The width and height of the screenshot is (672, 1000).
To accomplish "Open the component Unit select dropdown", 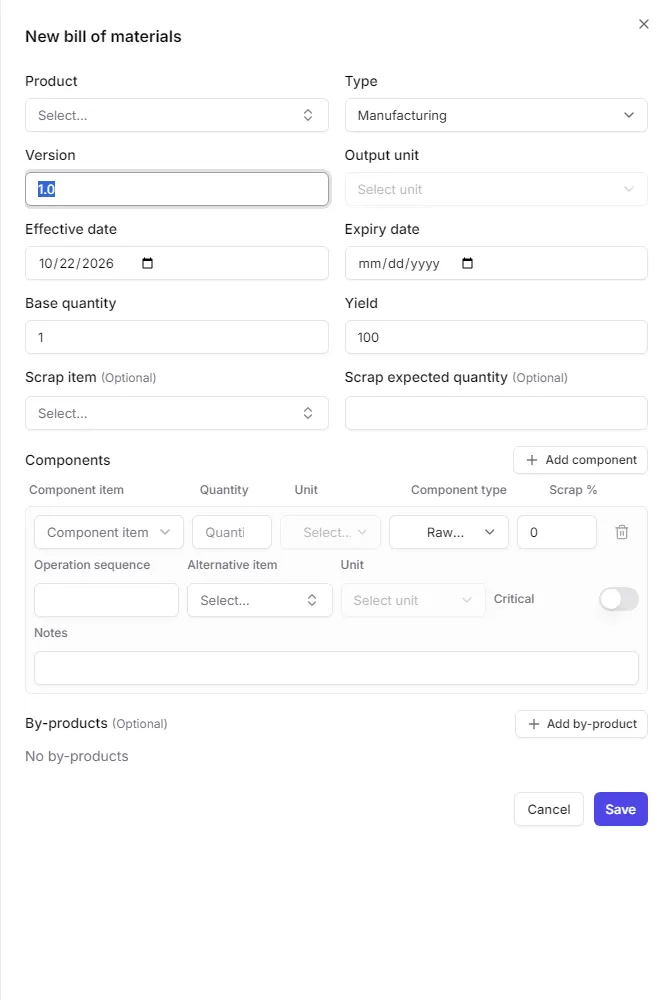I will tap(330, 533).
